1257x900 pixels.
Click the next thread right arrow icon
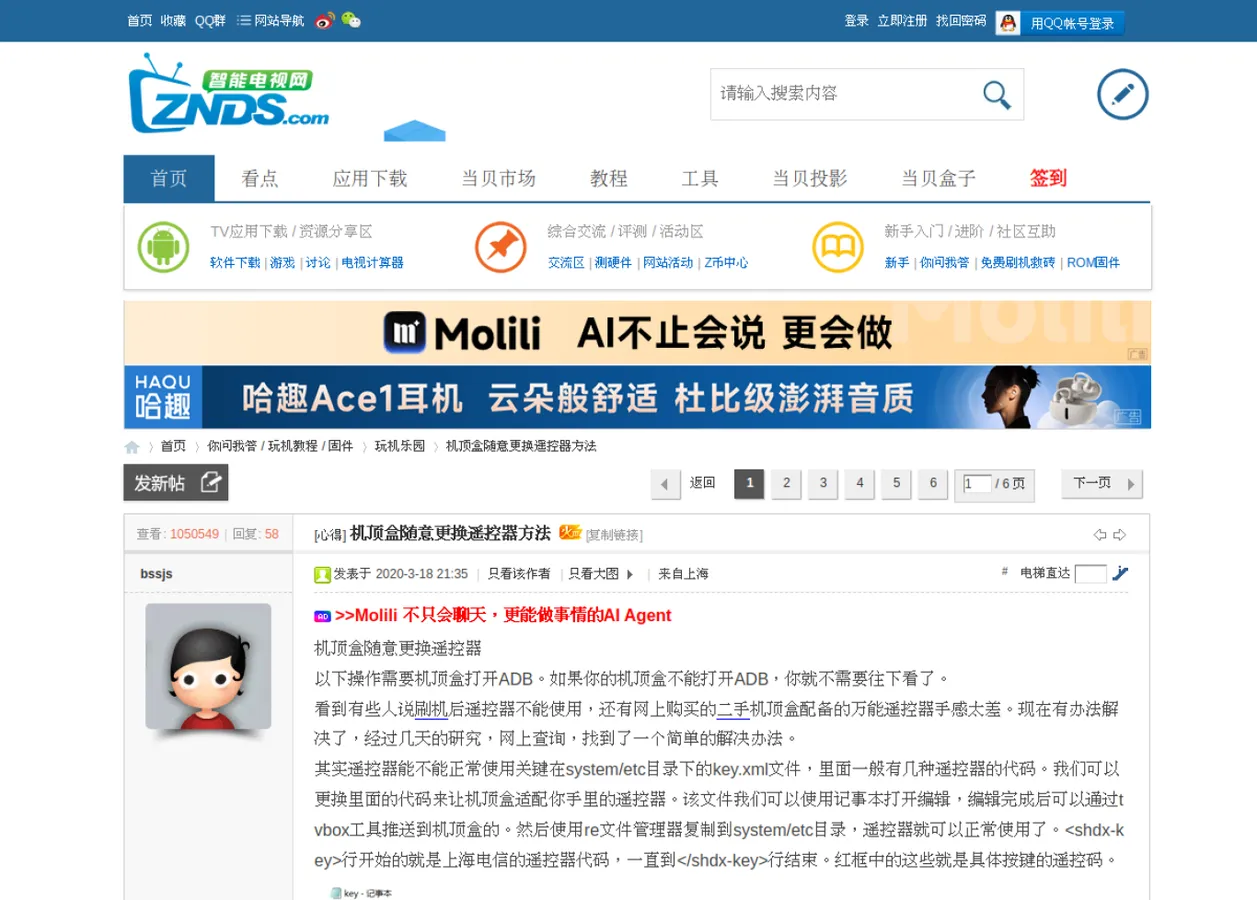pos(1119,535)
